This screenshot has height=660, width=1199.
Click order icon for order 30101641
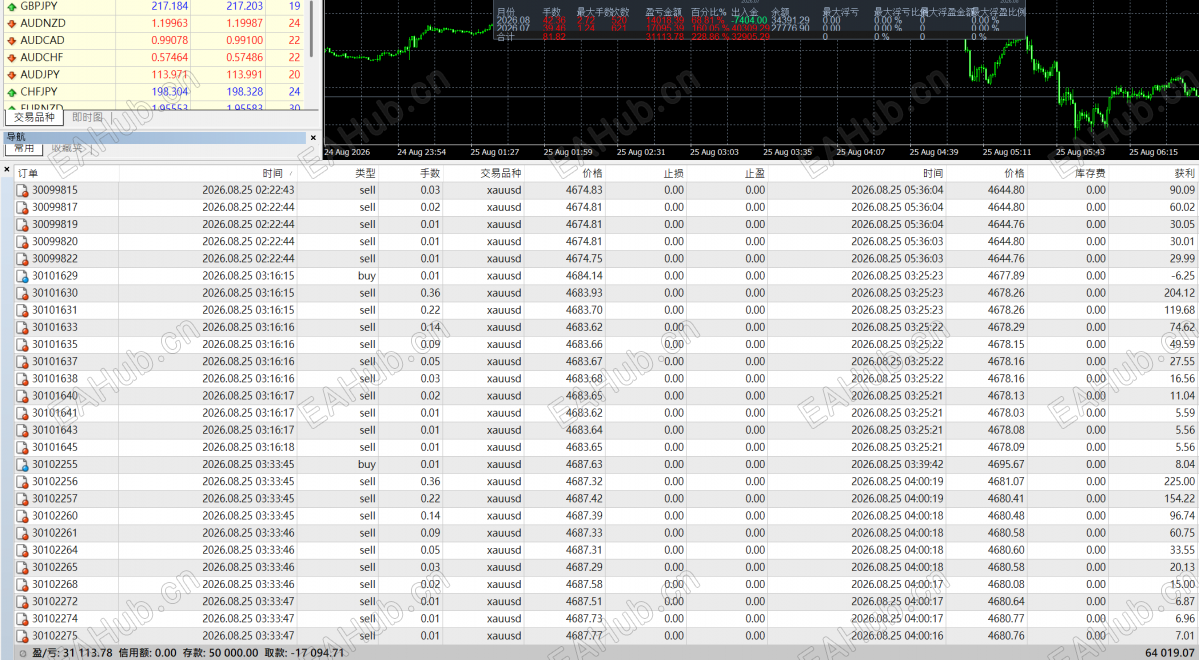pyautogui.click(x=23, y=413)
